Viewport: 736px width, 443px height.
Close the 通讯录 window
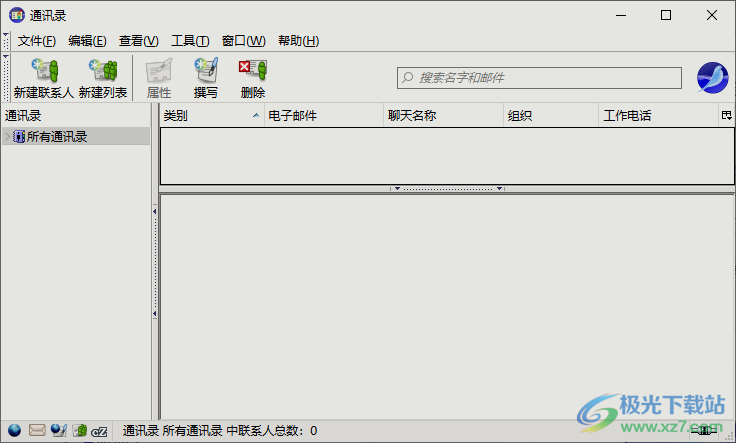(712, 15)
